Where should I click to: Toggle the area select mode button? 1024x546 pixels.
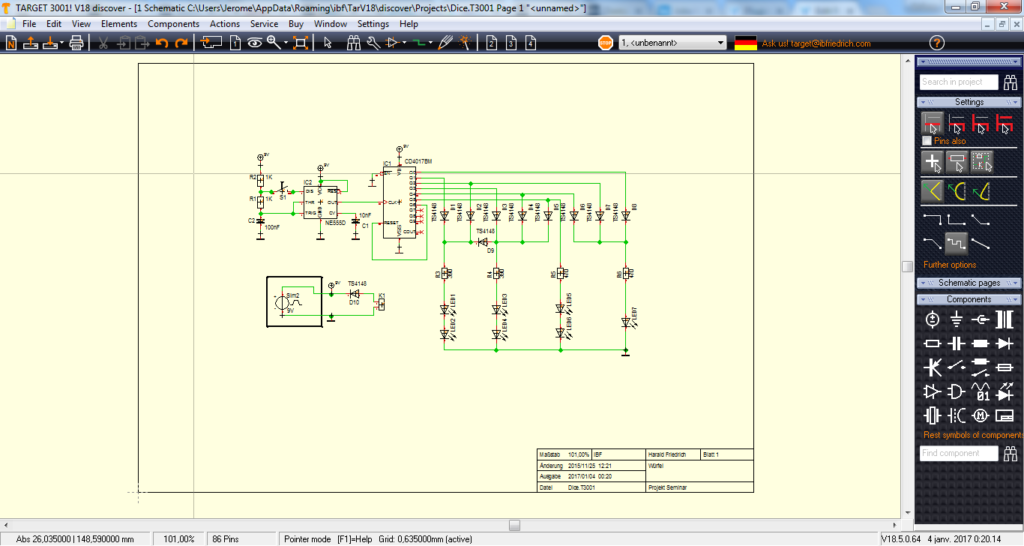click(x=982, y=162)
